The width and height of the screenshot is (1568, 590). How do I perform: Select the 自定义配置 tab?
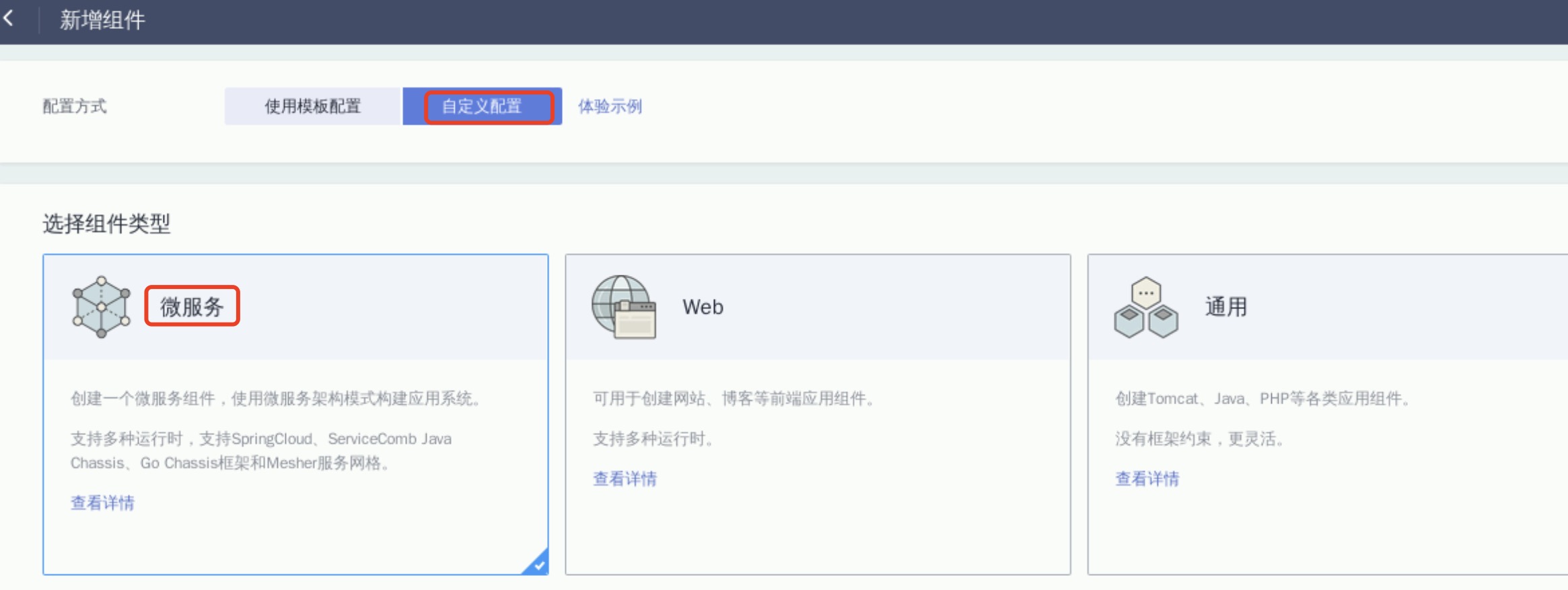(482, 106)
